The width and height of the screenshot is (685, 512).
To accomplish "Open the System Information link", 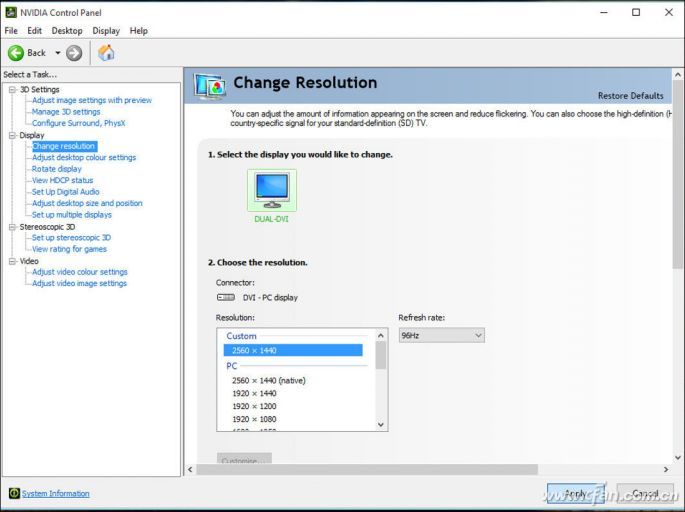I will click(x=56, y=493).
